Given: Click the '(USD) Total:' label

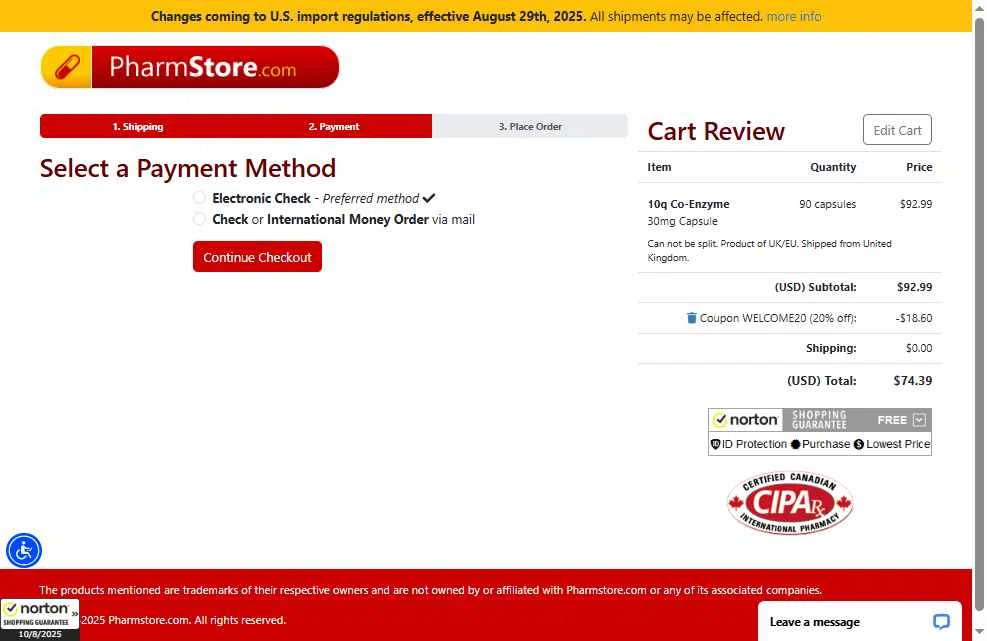Looking at the screenshot, I should [821, 381].
